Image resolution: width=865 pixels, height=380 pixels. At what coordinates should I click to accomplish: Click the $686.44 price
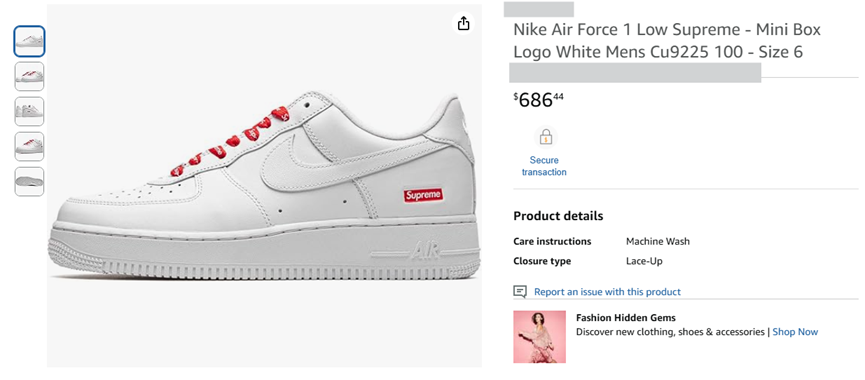pos(538,100)
